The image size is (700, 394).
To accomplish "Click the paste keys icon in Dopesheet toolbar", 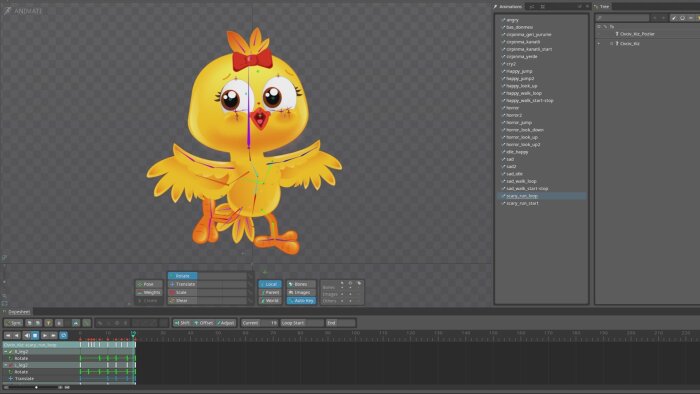I will point(38,323).
